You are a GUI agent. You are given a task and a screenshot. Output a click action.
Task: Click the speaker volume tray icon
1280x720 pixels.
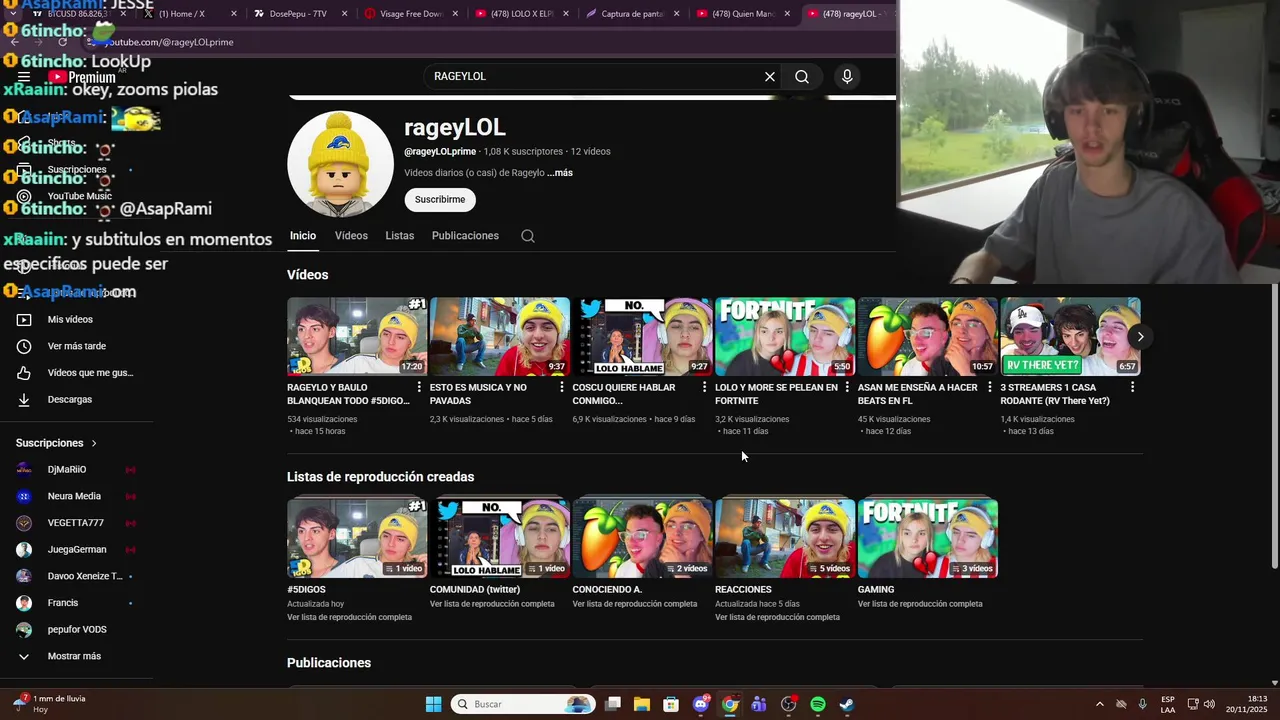coord(1209,704)
